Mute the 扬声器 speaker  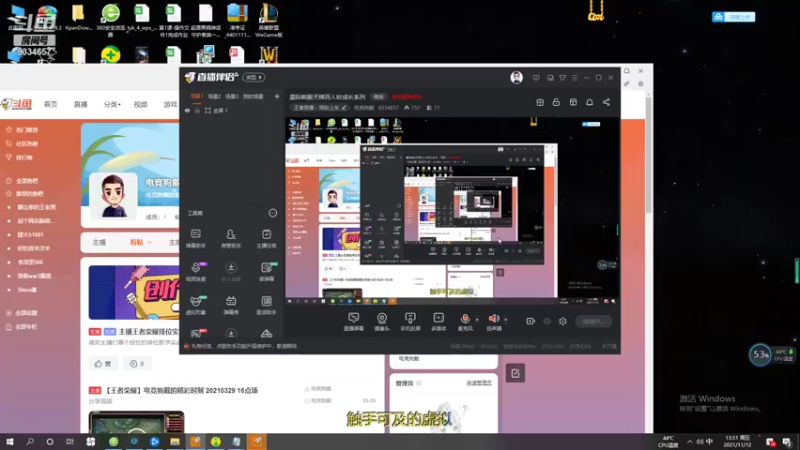pos(493,322)
